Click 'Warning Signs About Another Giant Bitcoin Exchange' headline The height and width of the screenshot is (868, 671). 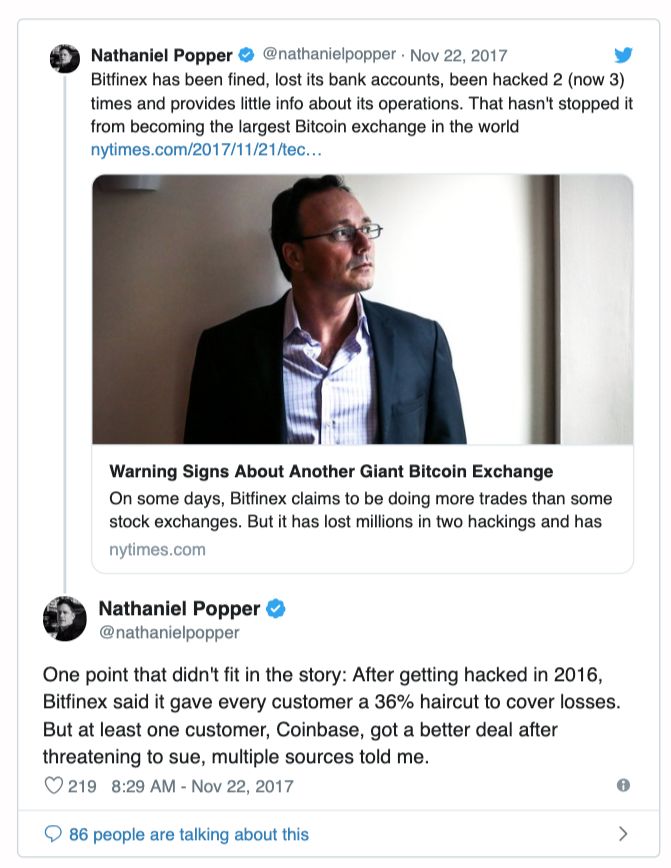331,472
